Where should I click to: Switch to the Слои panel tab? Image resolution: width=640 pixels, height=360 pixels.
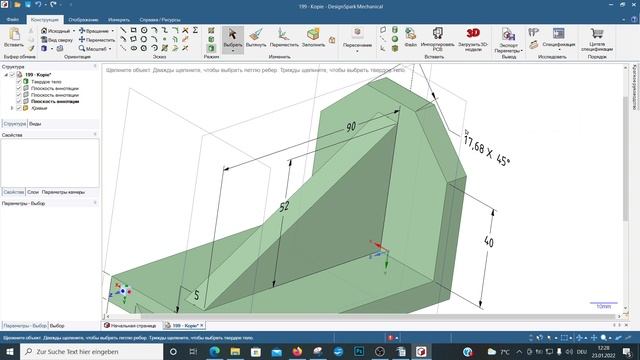33,192
